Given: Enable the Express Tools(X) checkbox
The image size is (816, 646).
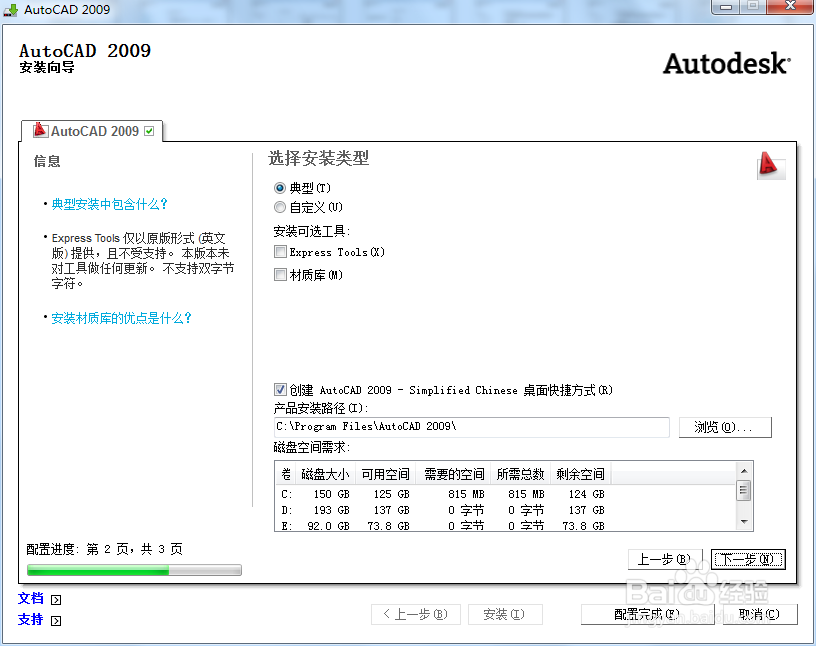Looking at the screenshot, I should pyautogui.click(x=280, y=252).
